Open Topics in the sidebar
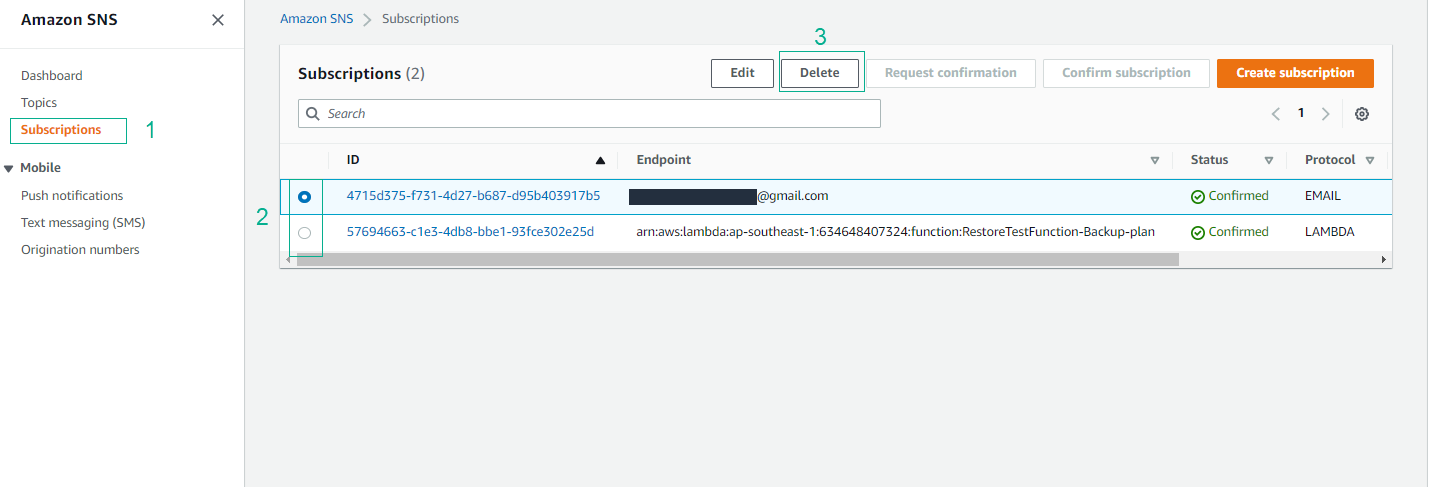The height and width of the screenshot is (487, 1432). [39, 103]
